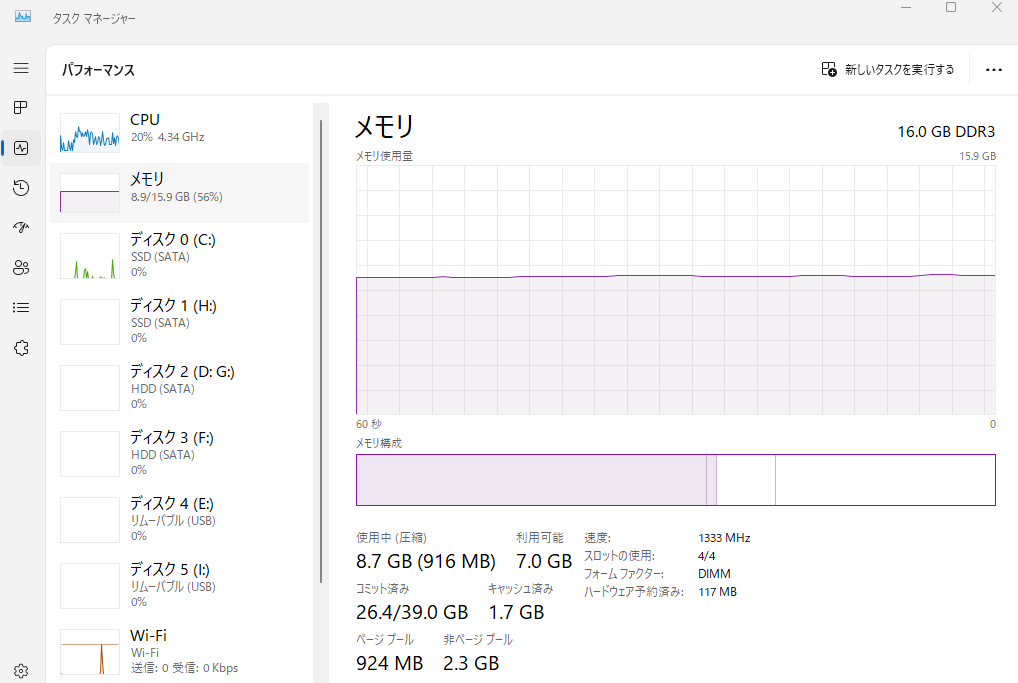Click the 2.3 GB non-paged pool value
This screenshot has height=683, width=1018.
click(471, 663)
